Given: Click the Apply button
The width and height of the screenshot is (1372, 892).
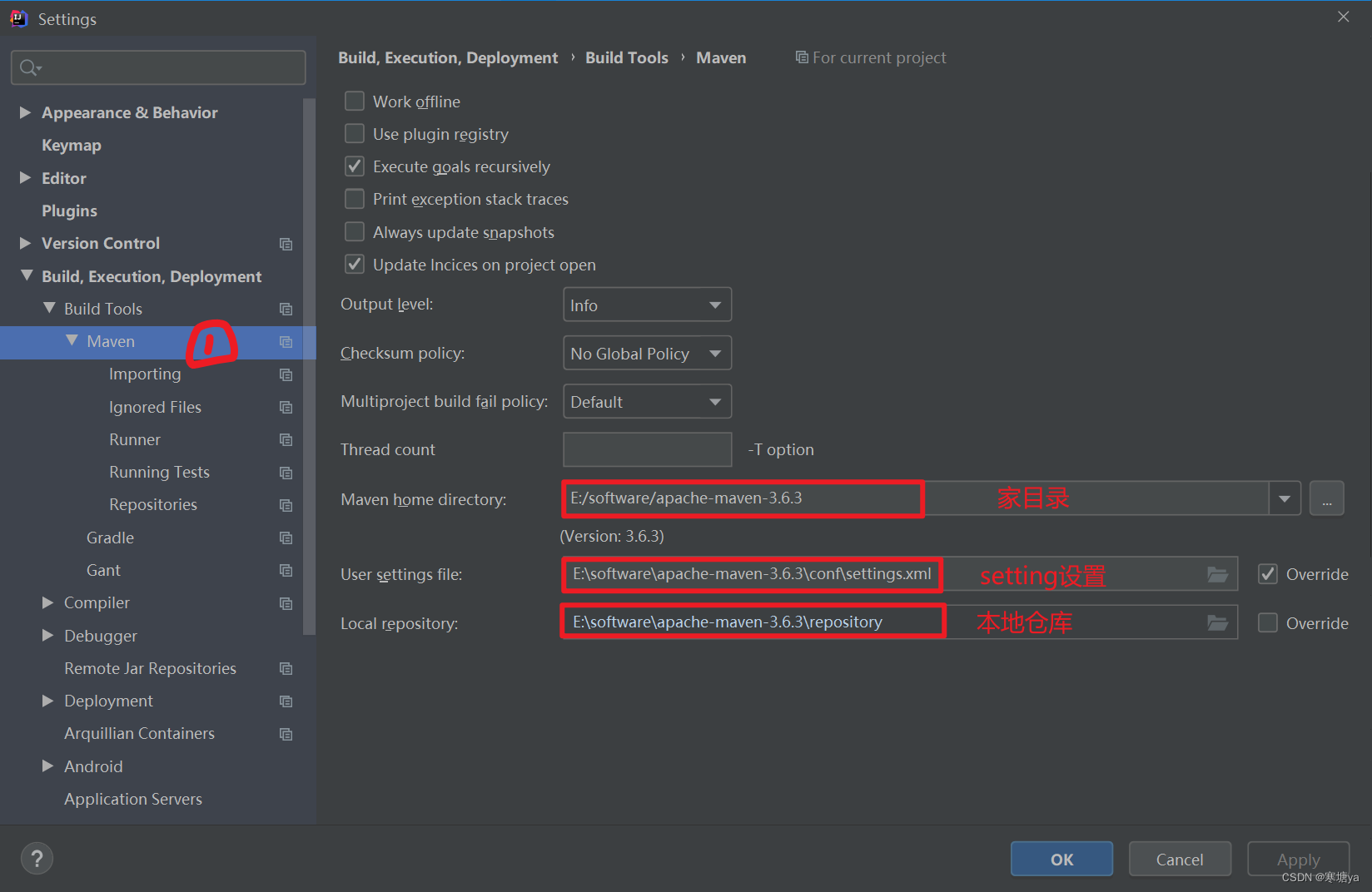Looking at the screenshot, I should tap(1298, 859).
